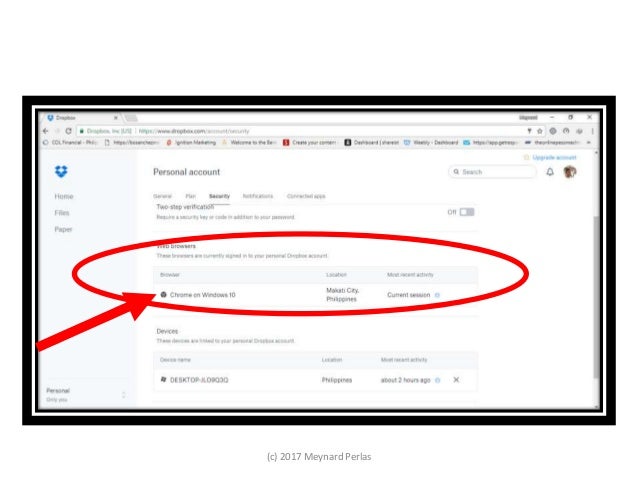Click the browser address bar URL

click(x=194, y=131)
